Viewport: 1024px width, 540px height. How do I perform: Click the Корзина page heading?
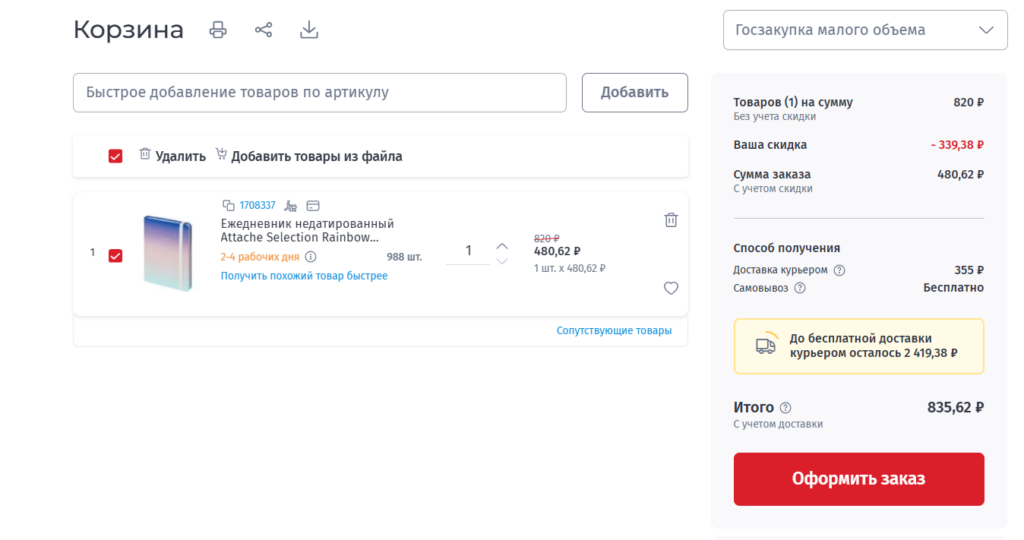[129, 30]
